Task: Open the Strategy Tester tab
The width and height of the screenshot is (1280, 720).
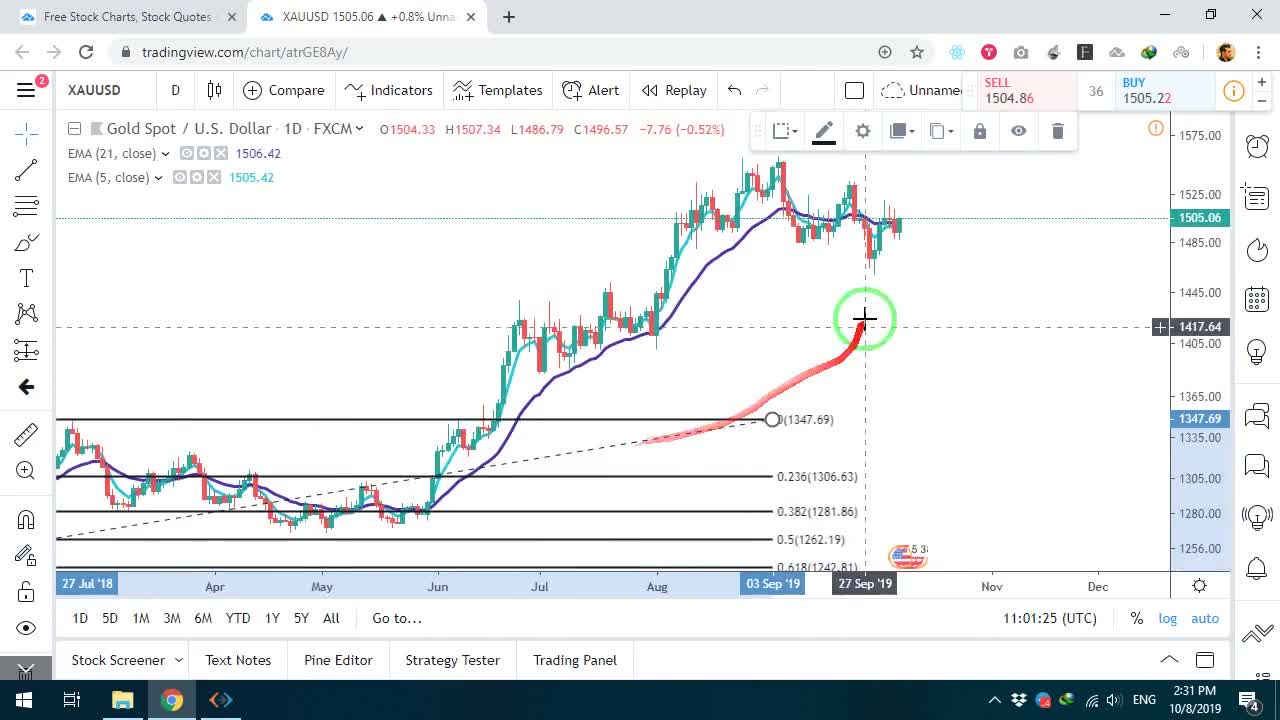Action: click(x=452, y=660)
